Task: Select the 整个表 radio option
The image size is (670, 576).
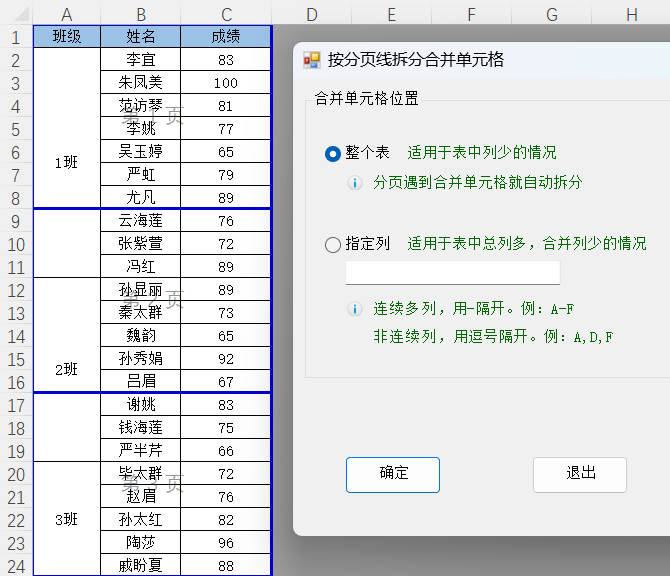Action: 333,153
